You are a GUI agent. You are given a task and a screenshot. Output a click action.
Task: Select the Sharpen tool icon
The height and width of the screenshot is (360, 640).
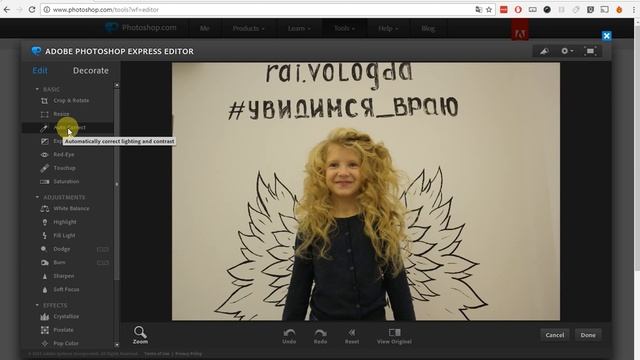coord(44,276)
